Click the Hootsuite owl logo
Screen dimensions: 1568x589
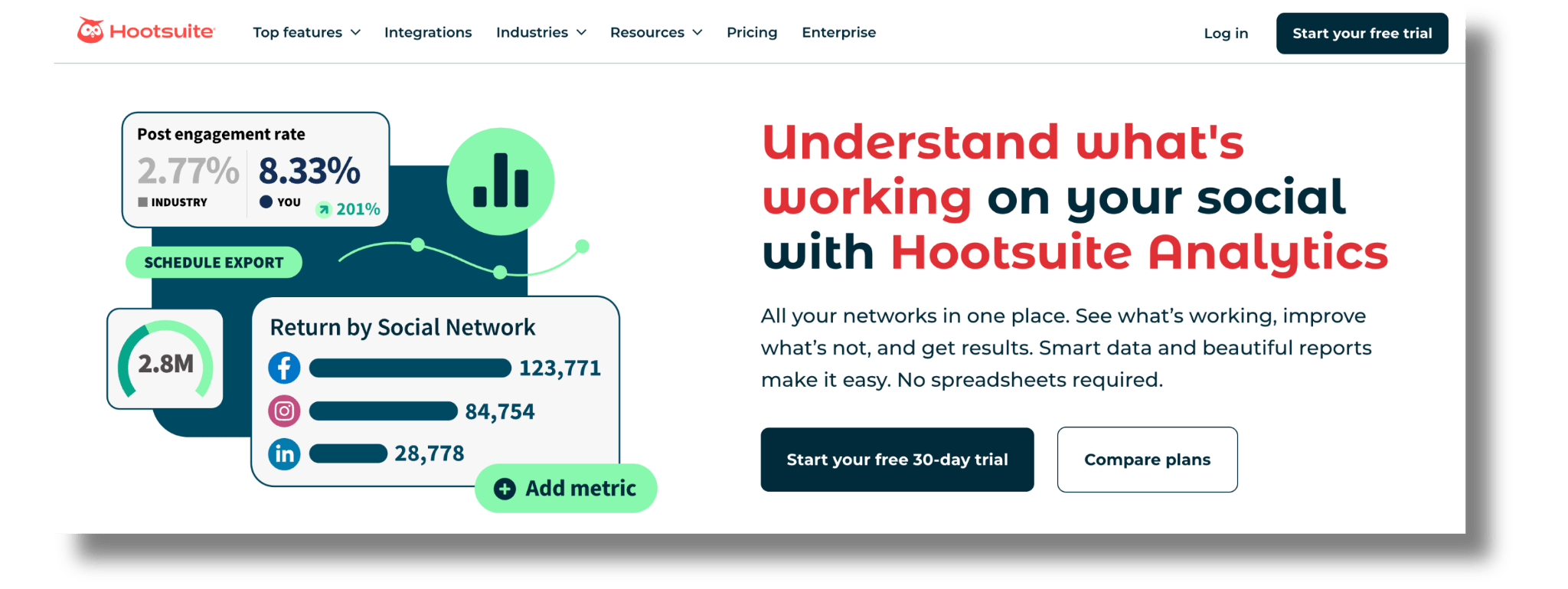[x=90, y=31]
